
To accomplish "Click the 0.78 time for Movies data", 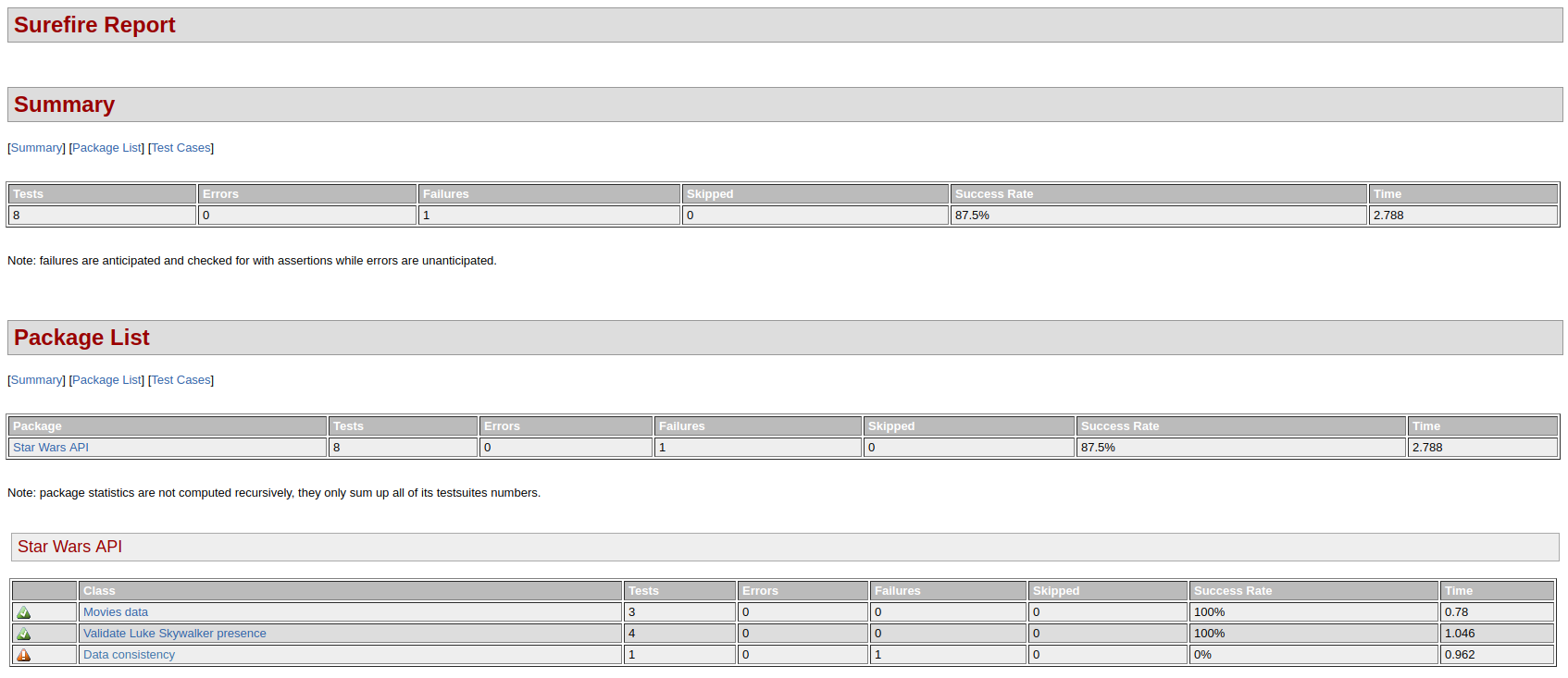I will [x=1456, y=612].
